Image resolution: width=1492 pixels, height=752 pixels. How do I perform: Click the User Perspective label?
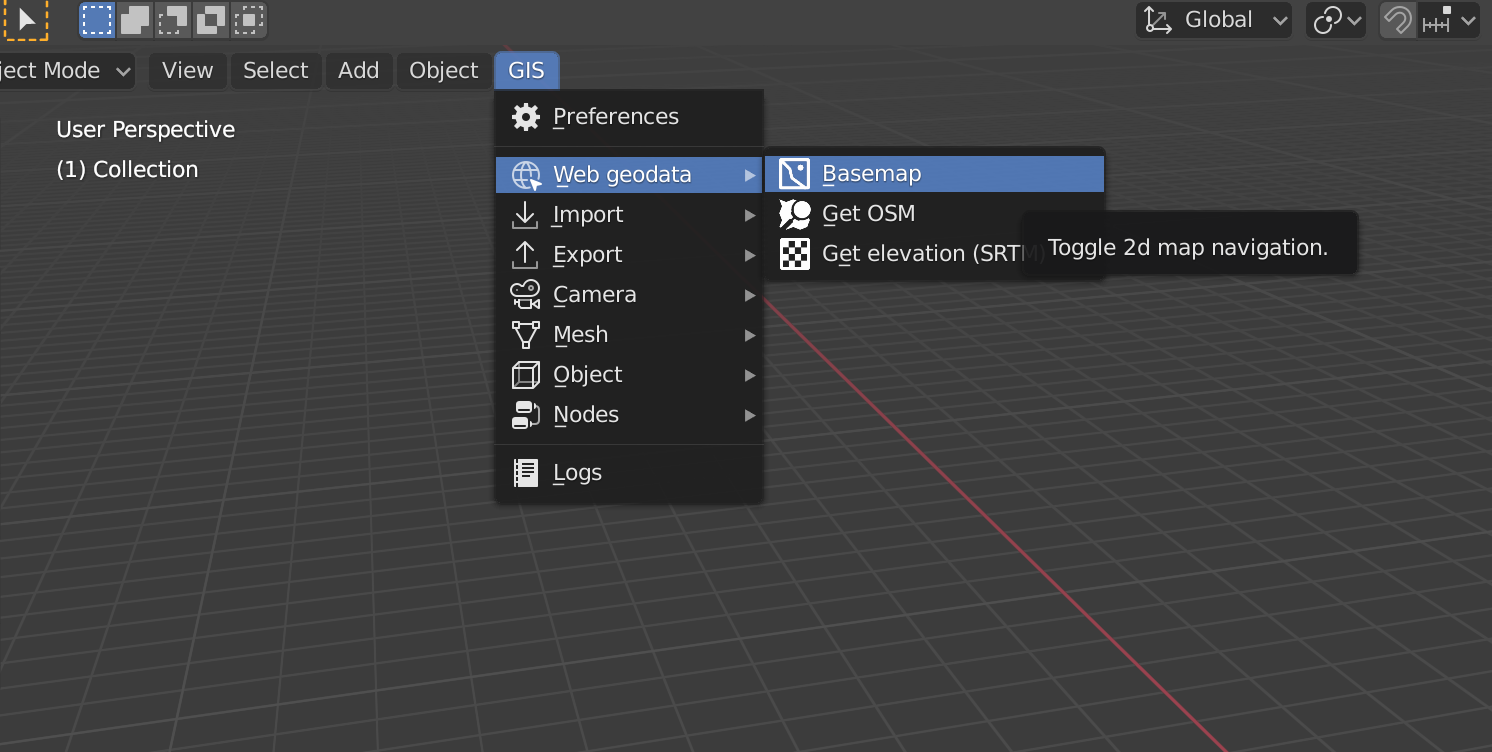click(145, 130)
